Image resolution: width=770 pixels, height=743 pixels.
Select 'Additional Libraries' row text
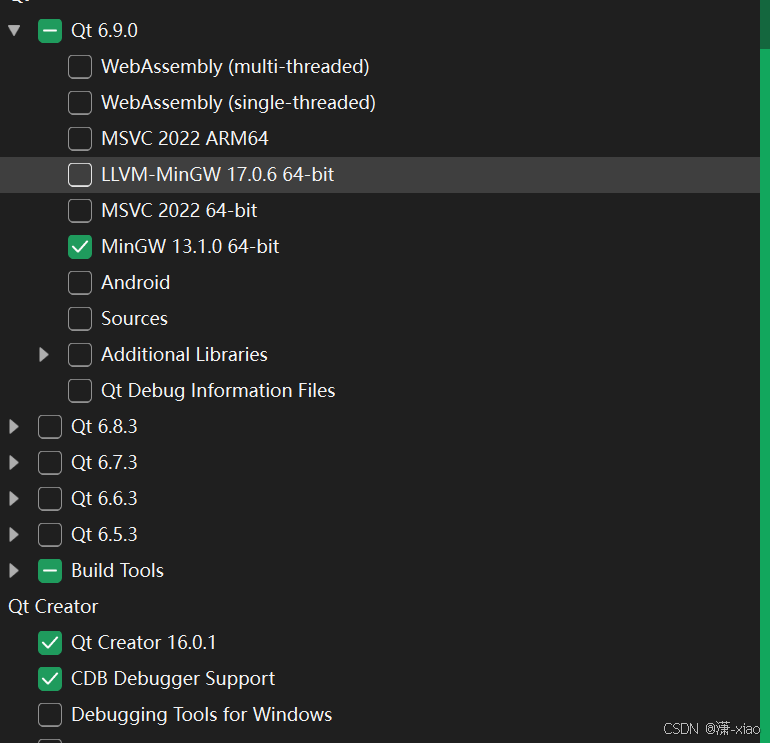[184, 355]
